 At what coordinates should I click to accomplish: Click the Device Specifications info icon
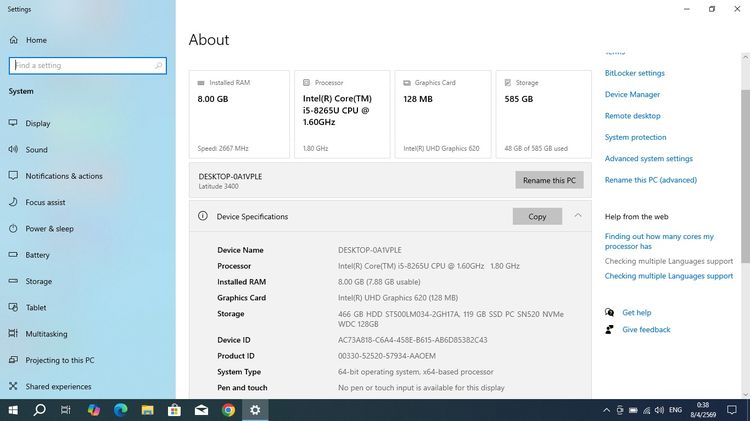203,216
